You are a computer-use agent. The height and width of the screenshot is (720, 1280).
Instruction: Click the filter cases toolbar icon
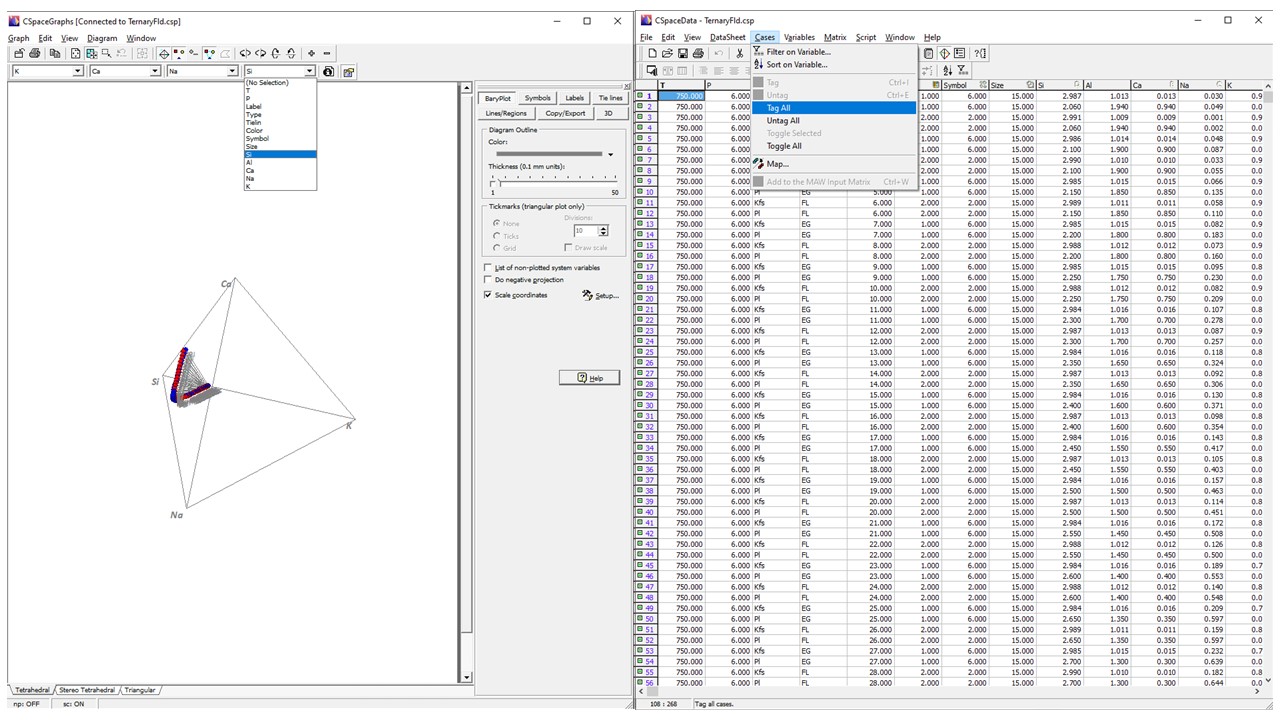[962, 71]
